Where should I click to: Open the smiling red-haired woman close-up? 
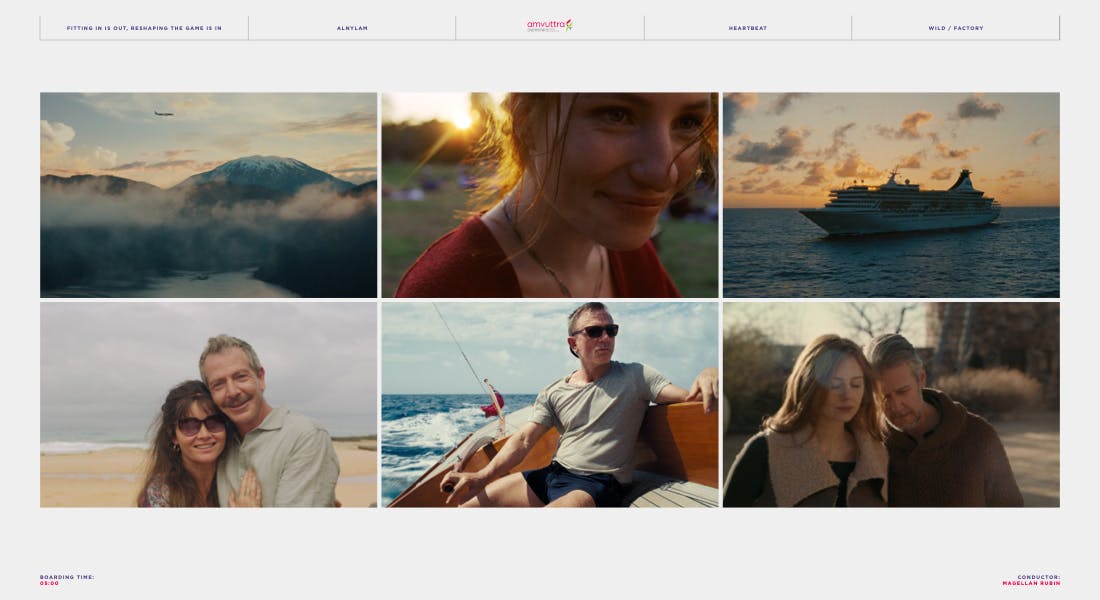pos(549,195)
